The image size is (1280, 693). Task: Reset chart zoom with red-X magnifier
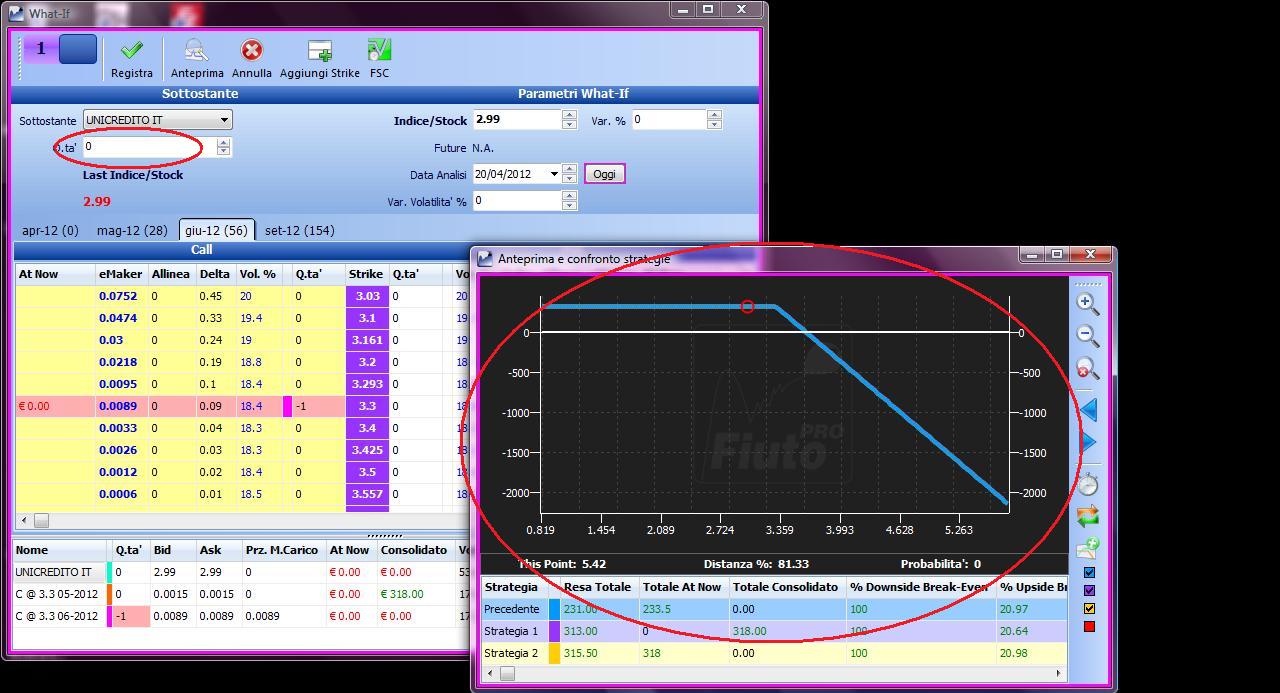[1087, 369]
